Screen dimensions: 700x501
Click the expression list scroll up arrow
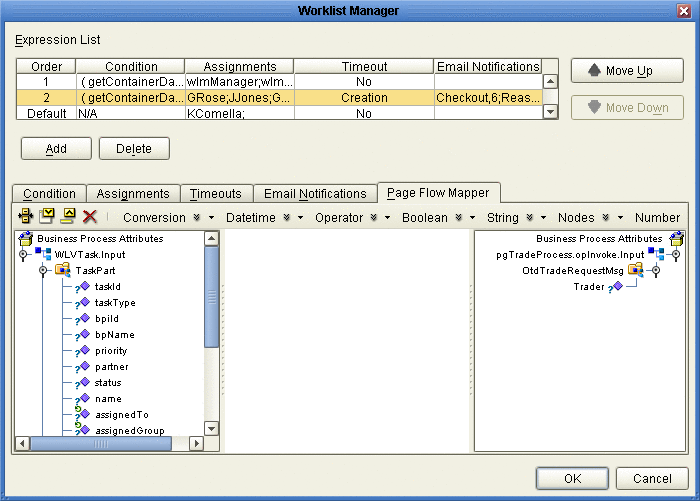coord(550,81)
